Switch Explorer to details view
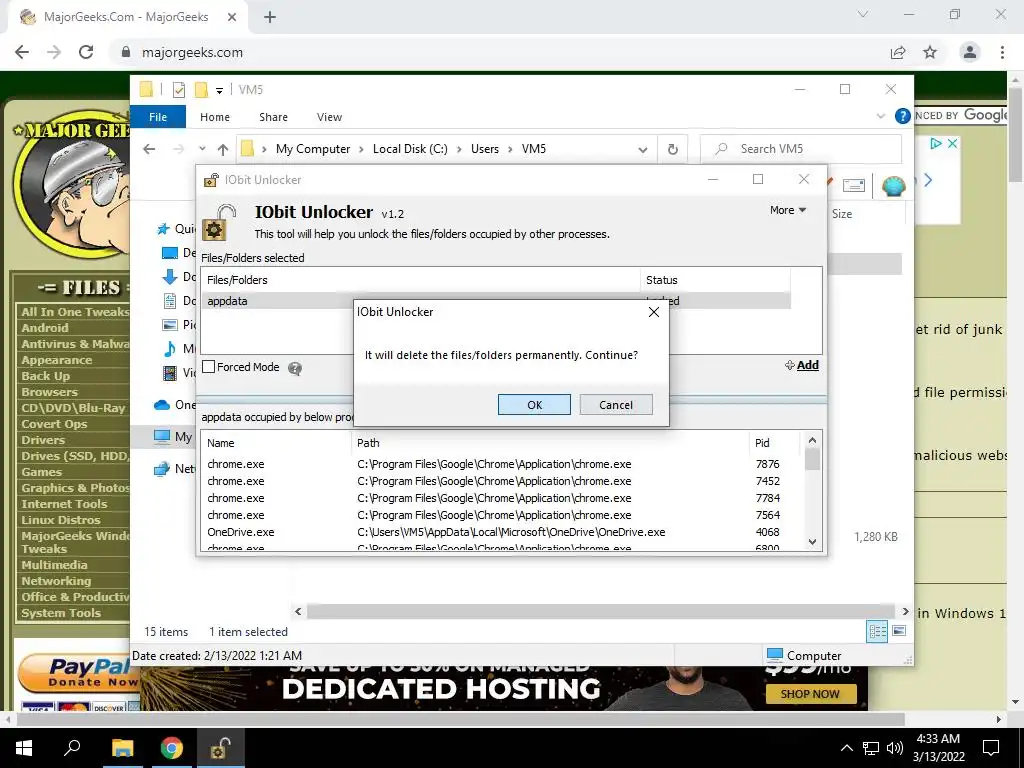Image resolution: width=1024 pixels, height=768 pixels. [x=877, y=631]
